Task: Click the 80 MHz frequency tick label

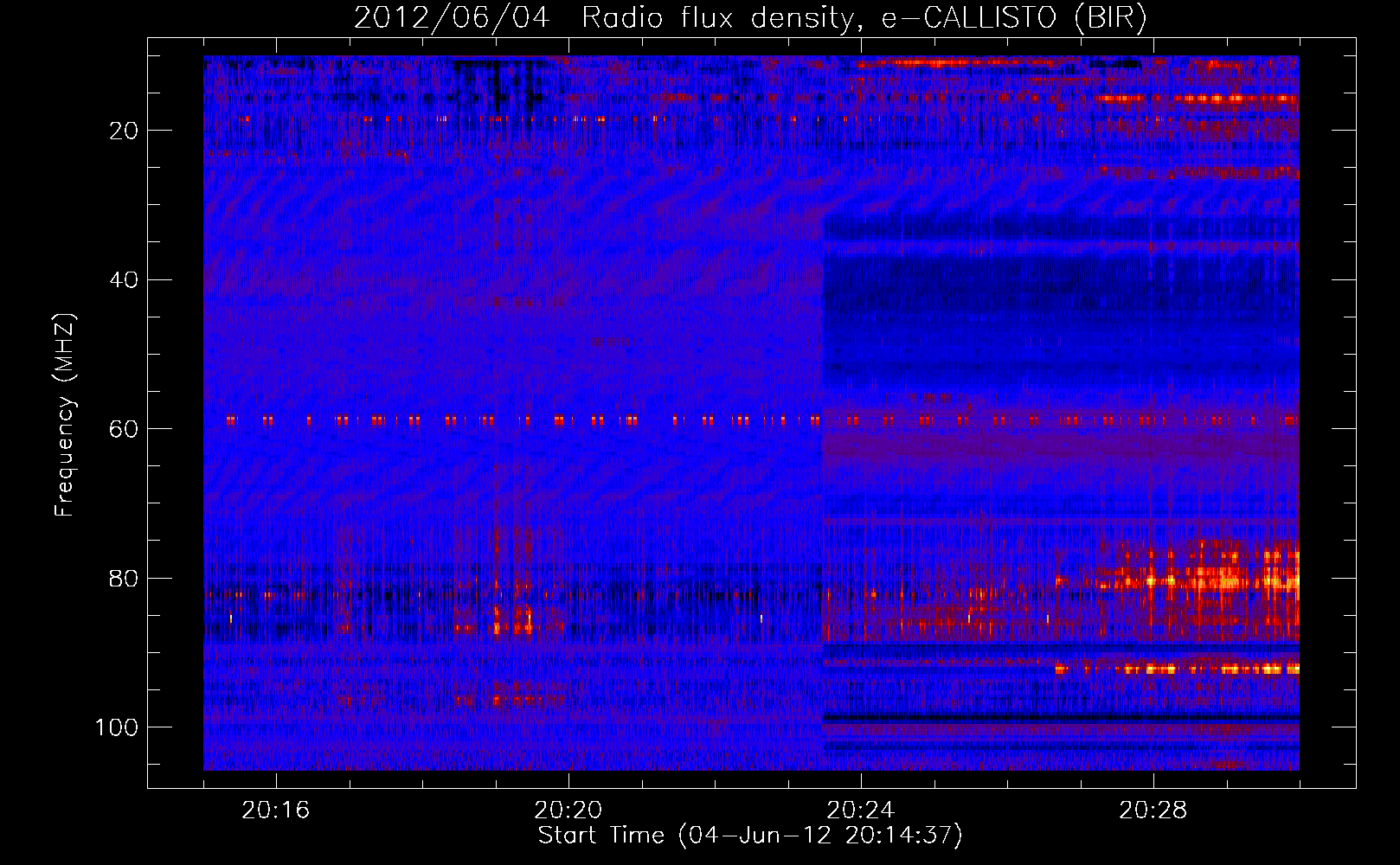Action: [125, 579]
